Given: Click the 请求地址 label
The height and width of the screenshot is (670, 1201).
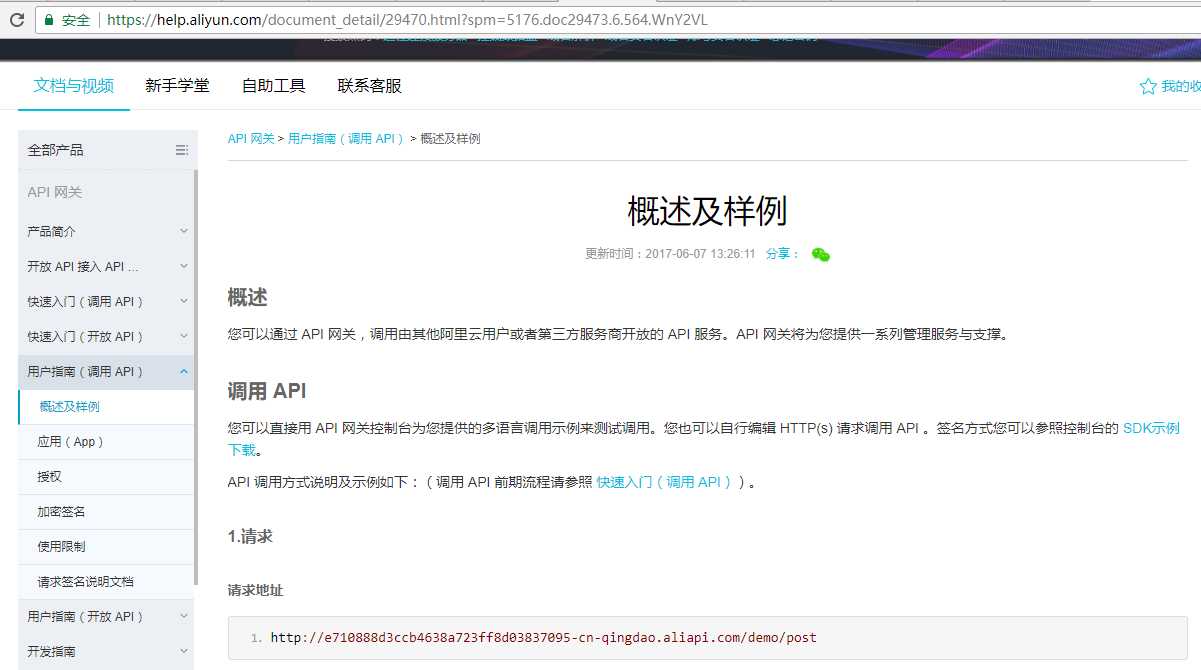Looking at the screenshot, I should tap(255, 590).
